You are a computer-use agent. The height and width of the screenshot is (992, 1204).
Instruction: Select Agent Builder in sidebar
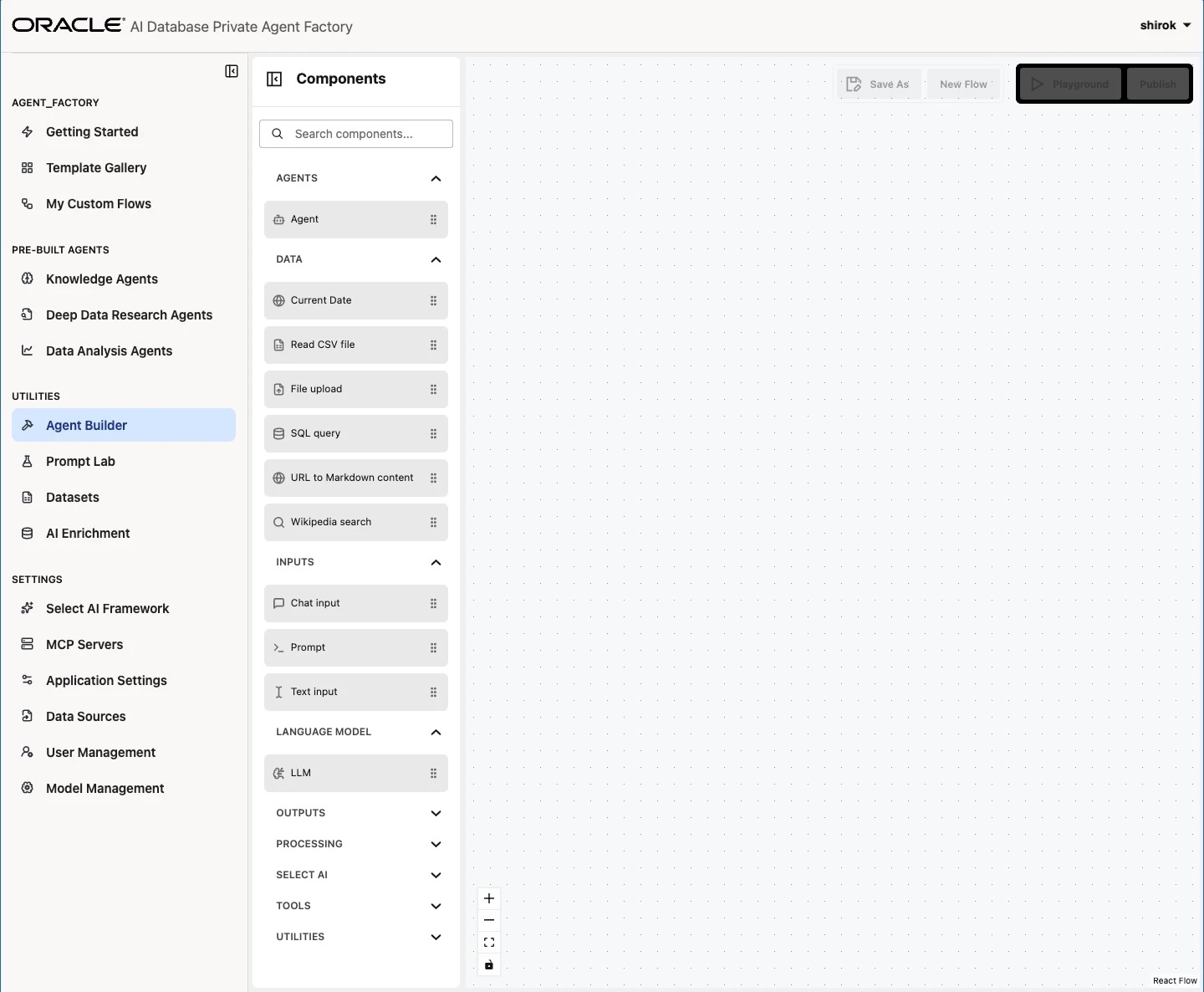(x=124, y=425)
